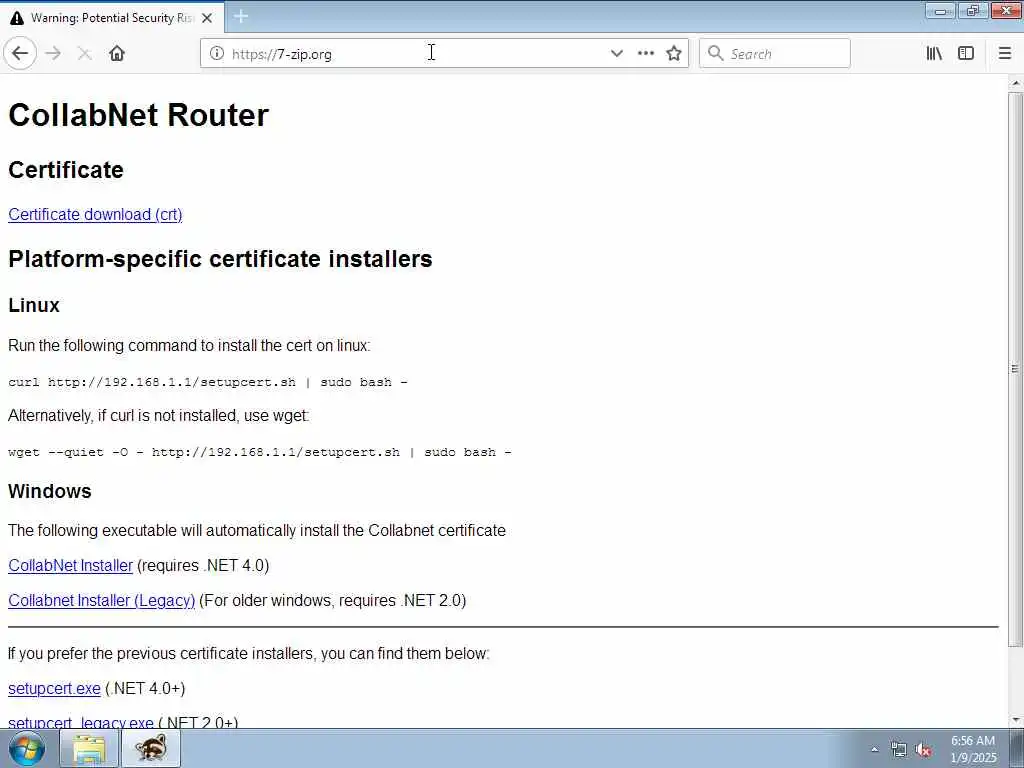The image size is (1024, 768).
Task: Select the Warning: Potential Security Risk tab
Action: click(112, 18)
